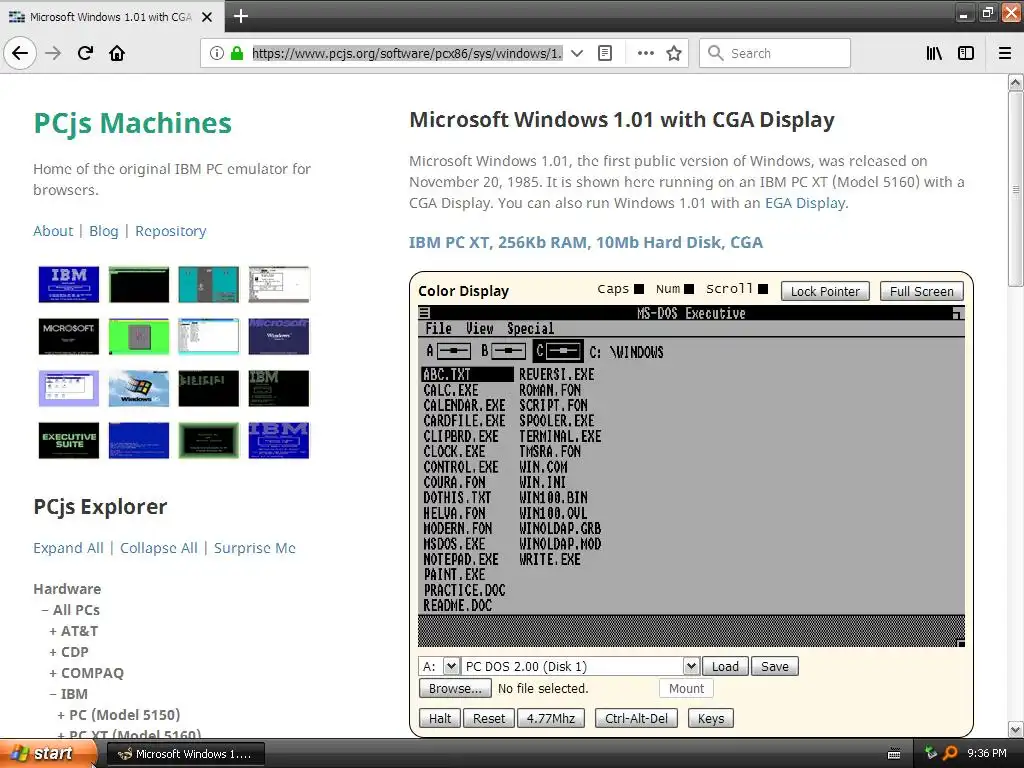The image size is (1024, 768).
Task: Open the A: drive selector dropdown
Action: (x=451, y=666)
